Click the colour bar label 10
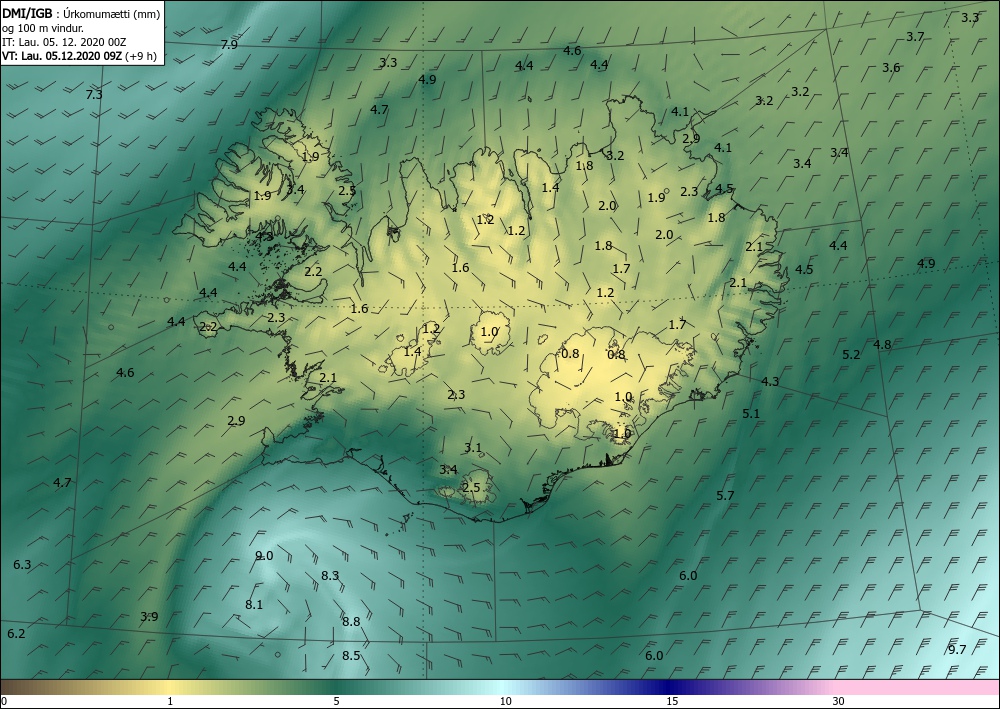 (x=505, y=701)
